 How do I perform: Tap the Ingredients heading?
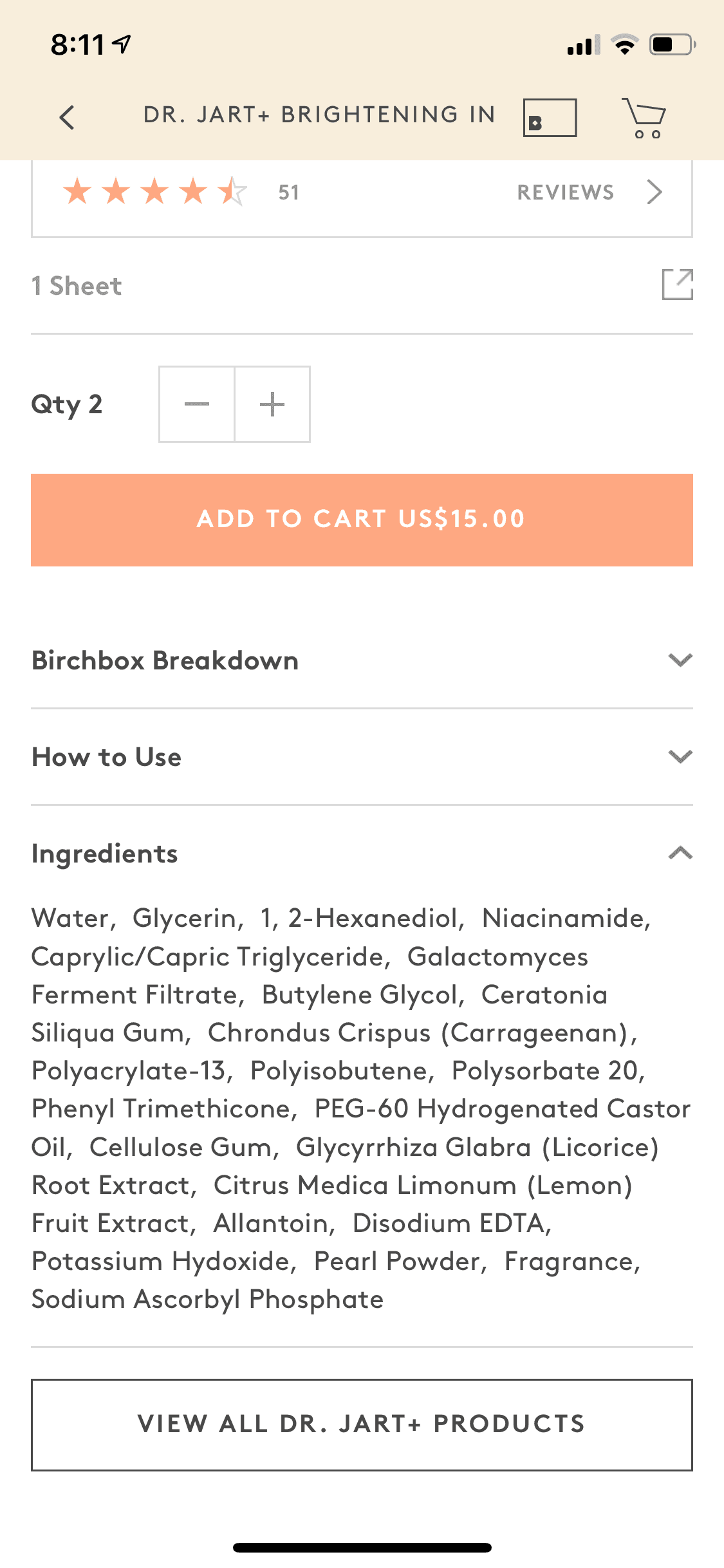tap(105, 854)
